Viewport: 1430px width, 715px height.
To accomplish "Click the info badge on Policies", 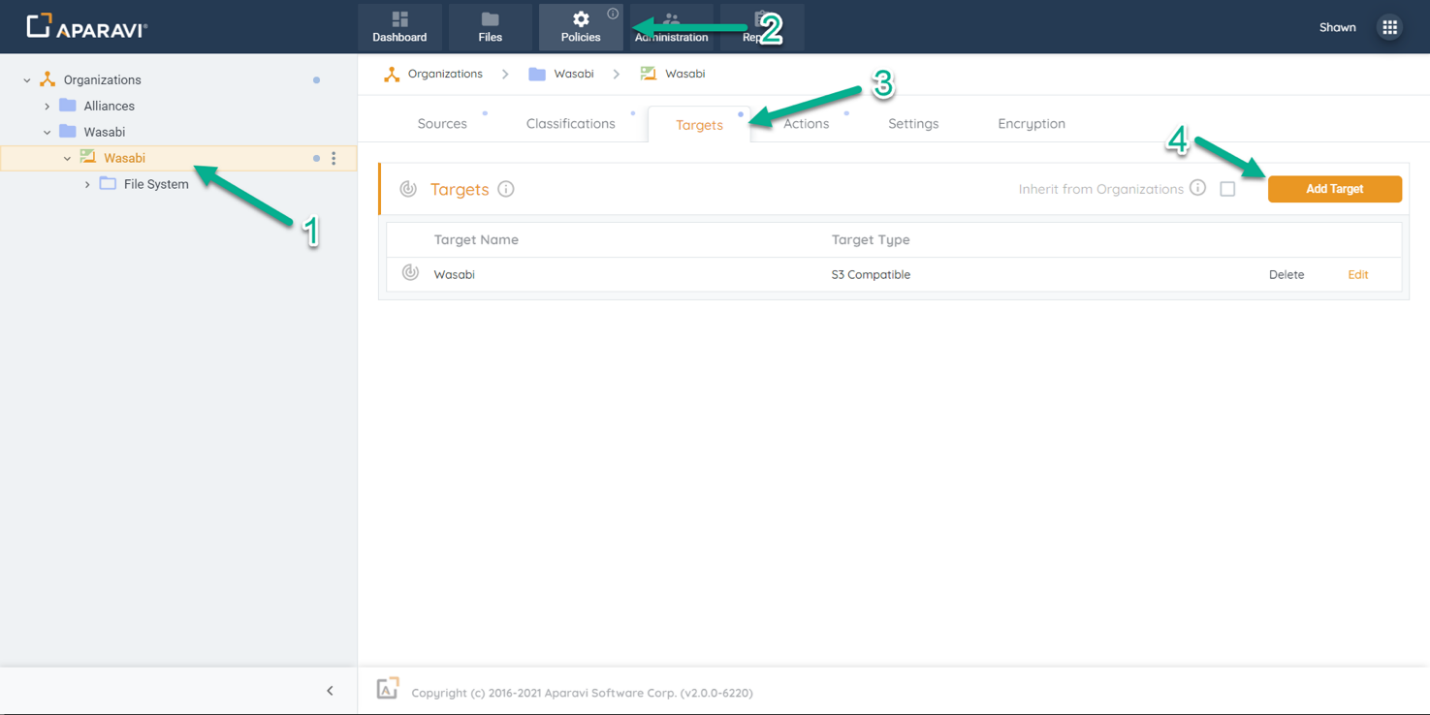I will (x=613, y=13).
